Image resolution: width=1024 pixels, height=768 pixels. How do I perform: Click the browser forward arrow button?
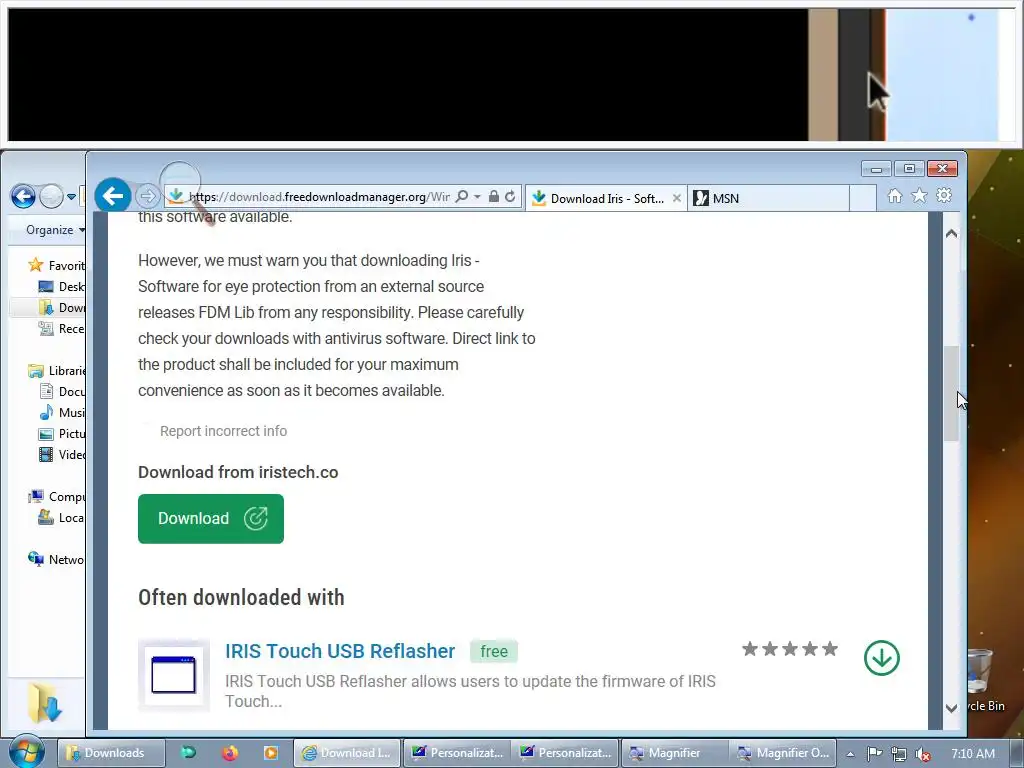[148, 196]
